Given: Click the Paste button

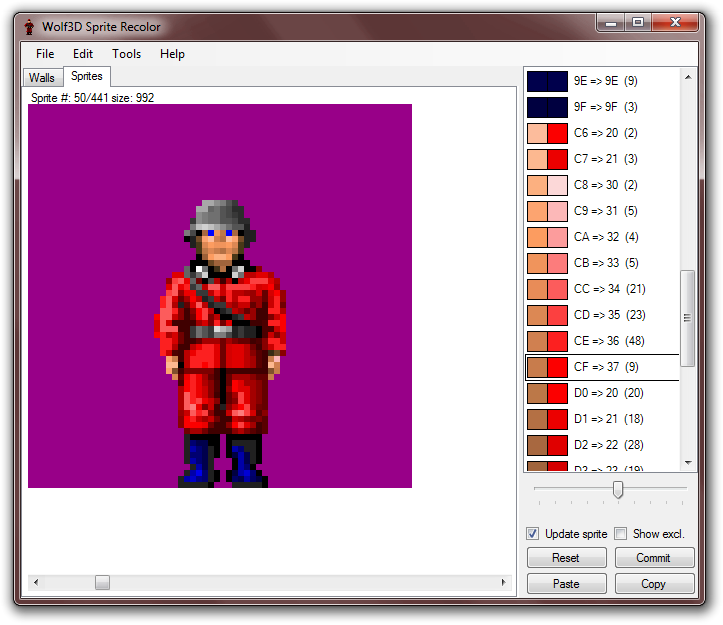Looking at the screenshot, I should point(566,583).
